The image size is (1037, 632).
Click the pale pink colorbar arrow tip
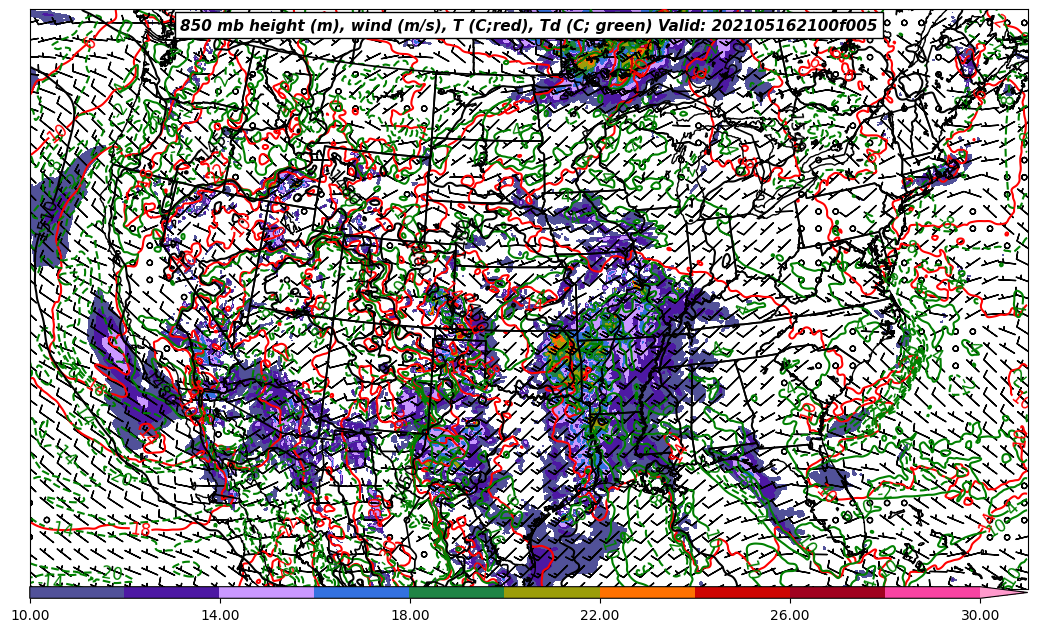(x=1003, y=592)
